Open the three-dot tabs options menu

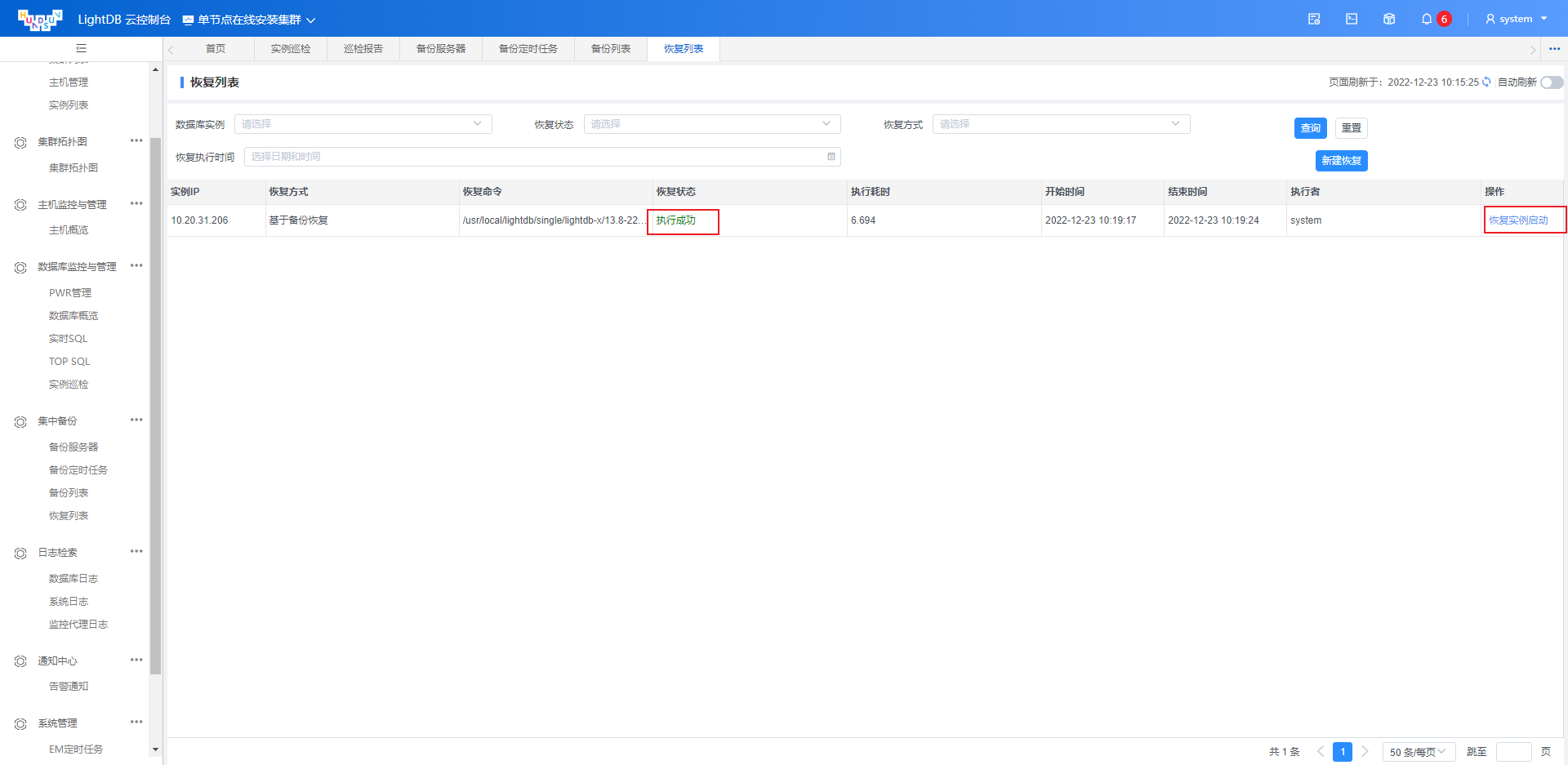tap(1554, 49)
